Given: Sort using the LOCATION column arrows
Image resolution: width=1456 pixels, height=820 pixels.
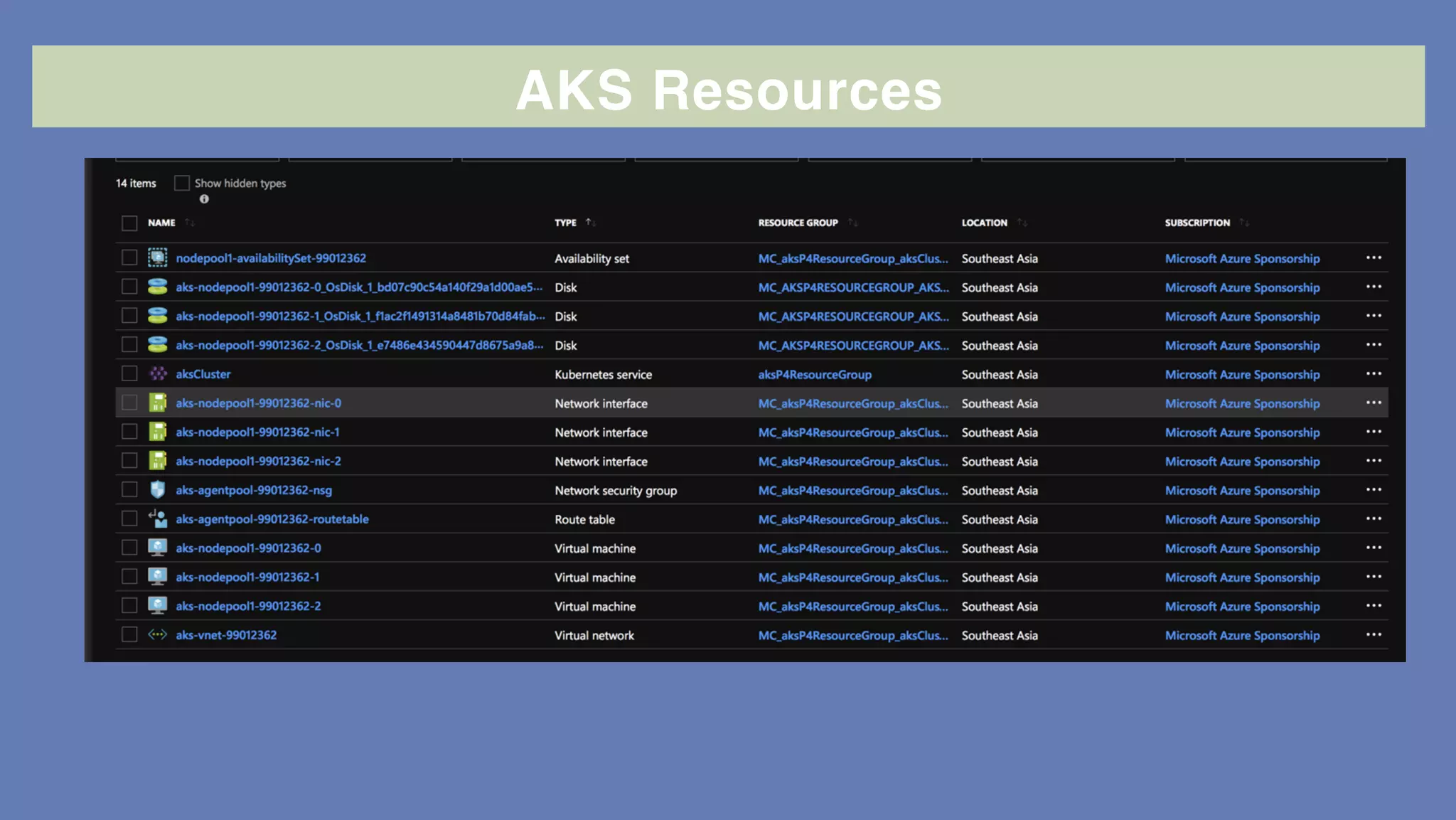Looking at the screenshot, I should pyautogui.click(x=1022, y=223).
